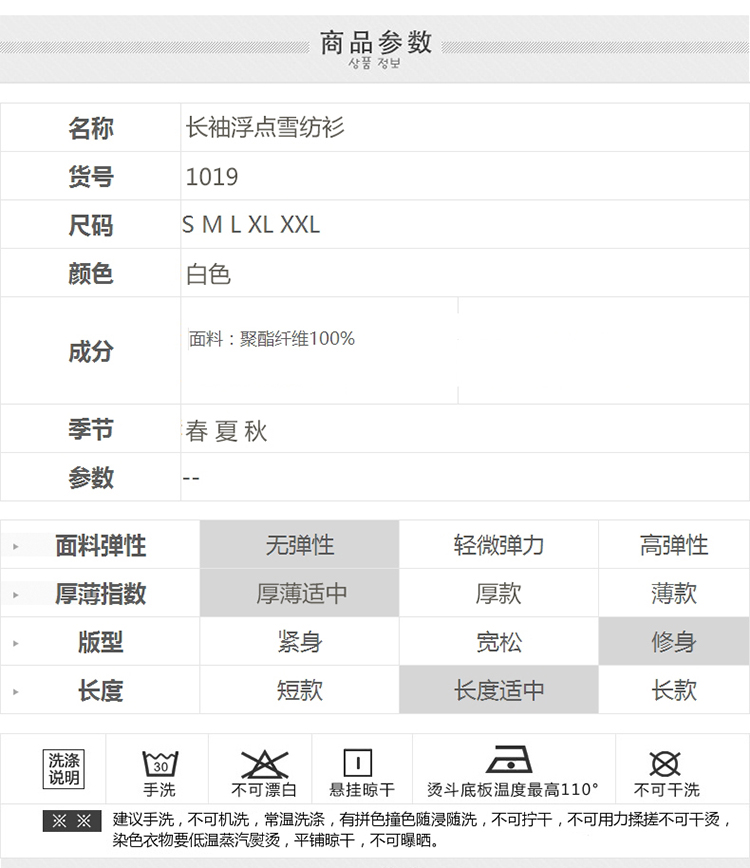Click the 洗涤说明 label box
The image size is (750, 868).
[64, 769]
